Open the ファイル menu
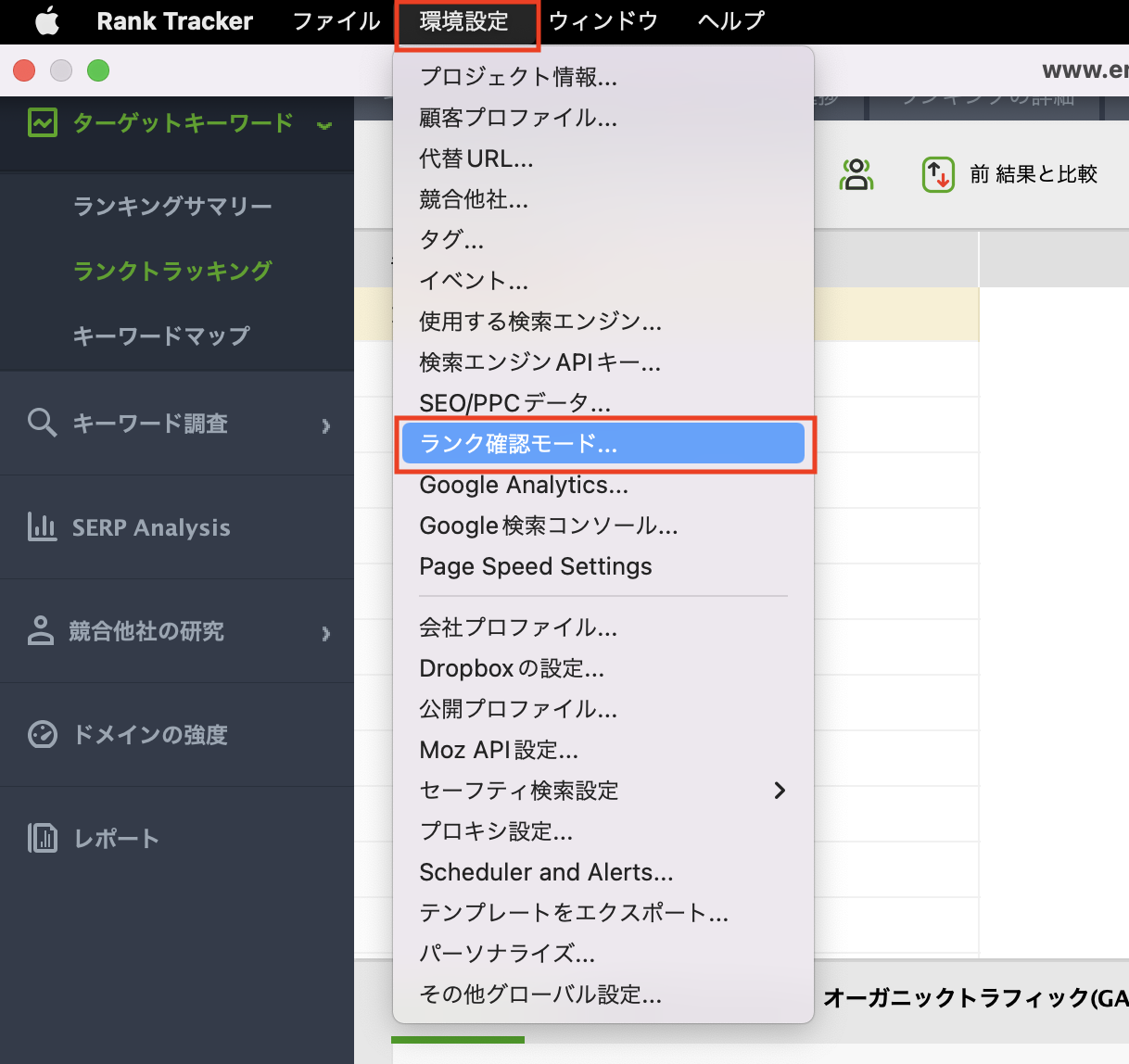The height and width of the screenshot is (1064, 1129). coord(336,20)
